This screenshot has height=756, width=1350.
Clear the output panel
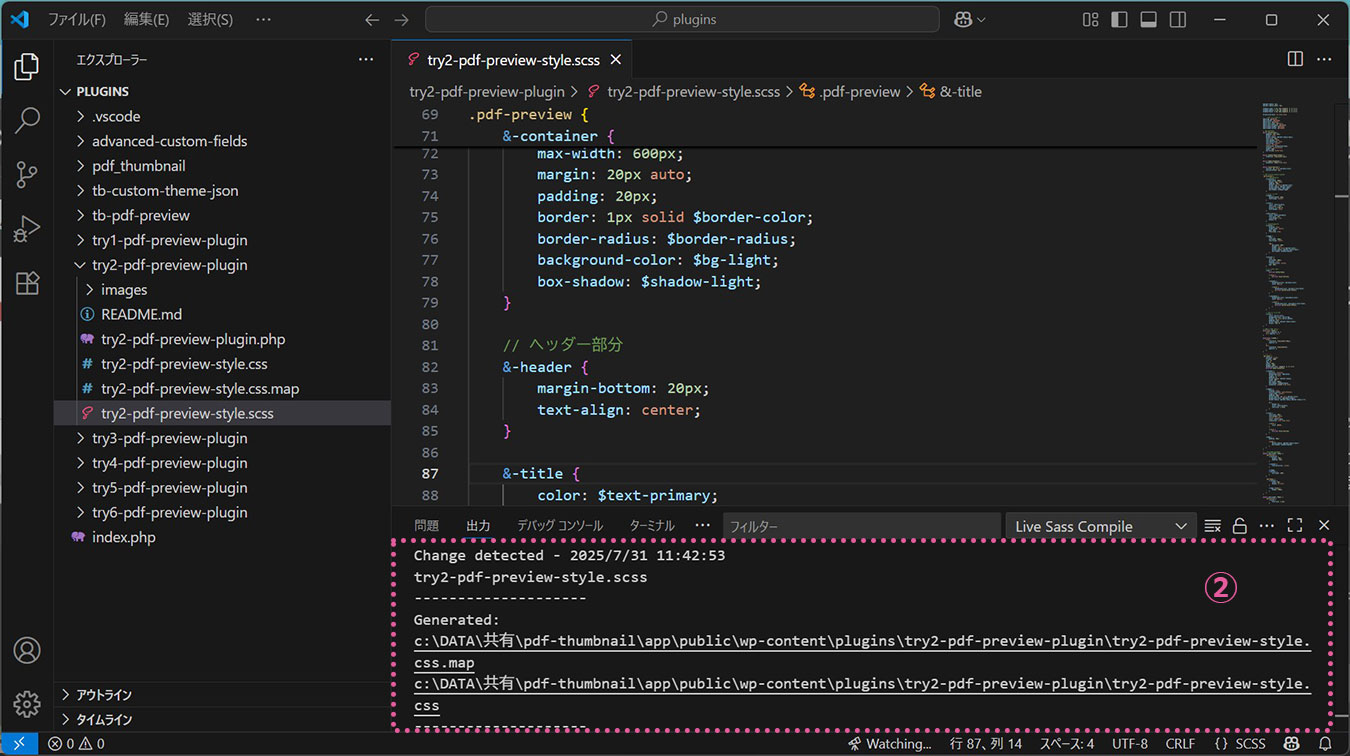pyautogui.click(x=1212, y=526)
